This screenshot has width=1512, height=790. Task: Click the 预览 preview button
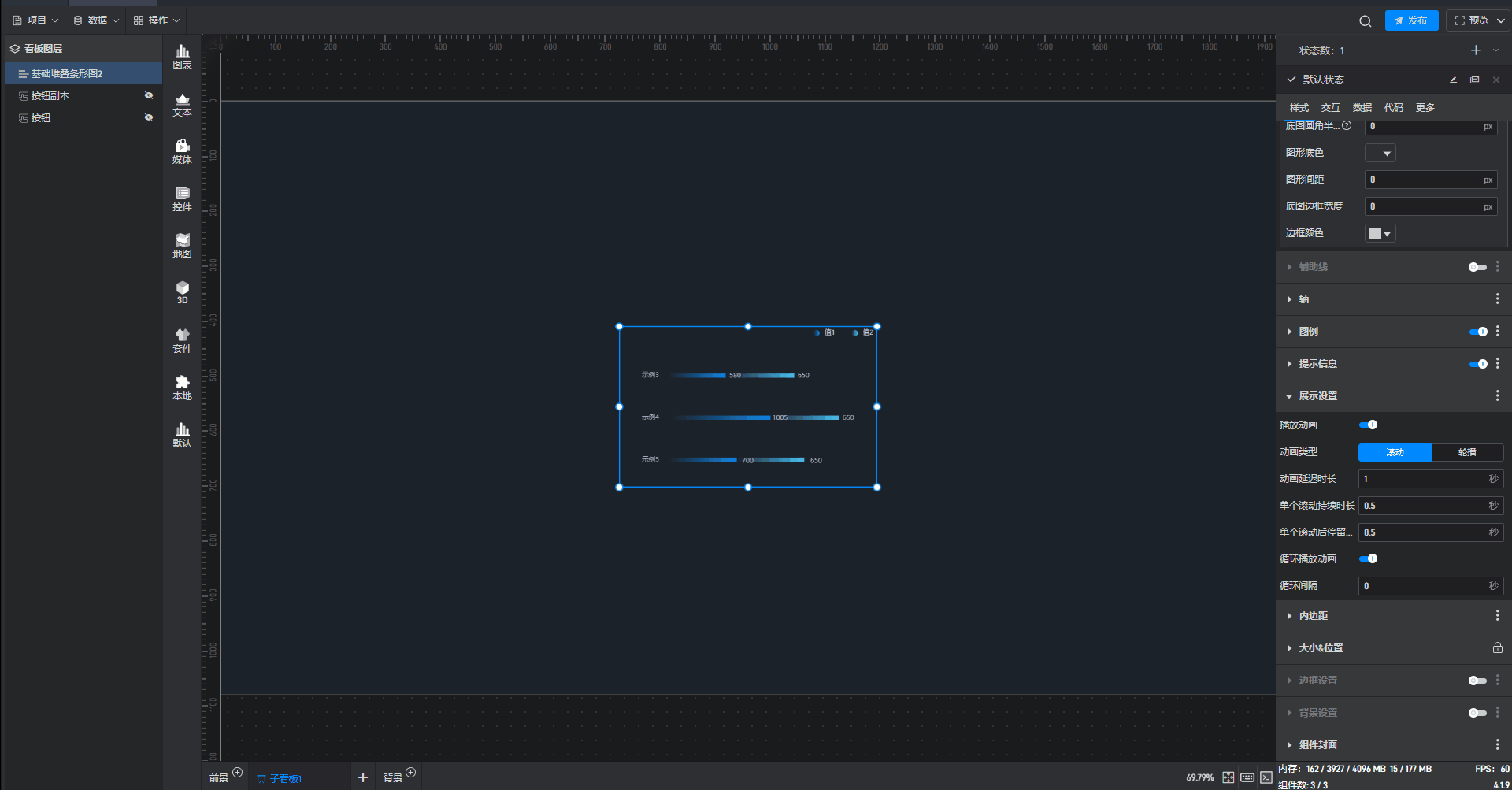coord(1470,20)
